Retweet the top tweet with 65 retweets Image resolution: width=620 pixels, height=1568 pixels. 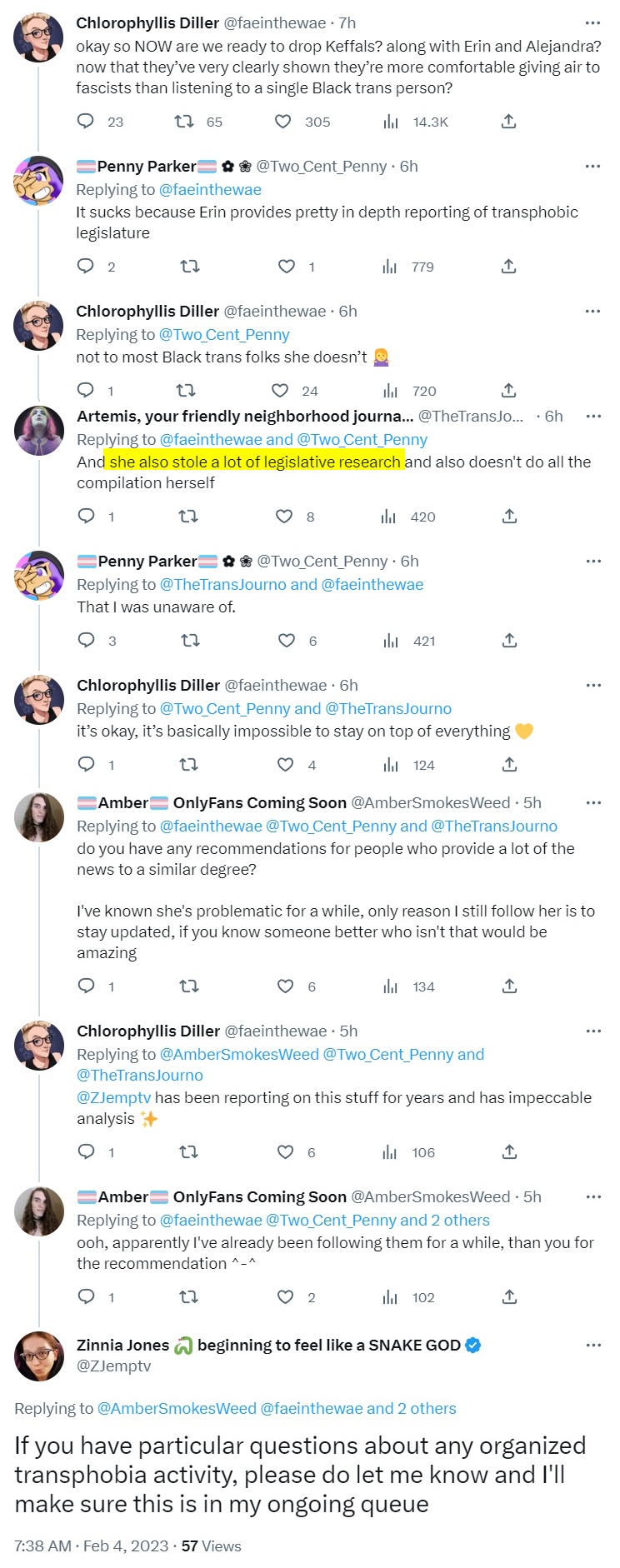coord(184,122)
